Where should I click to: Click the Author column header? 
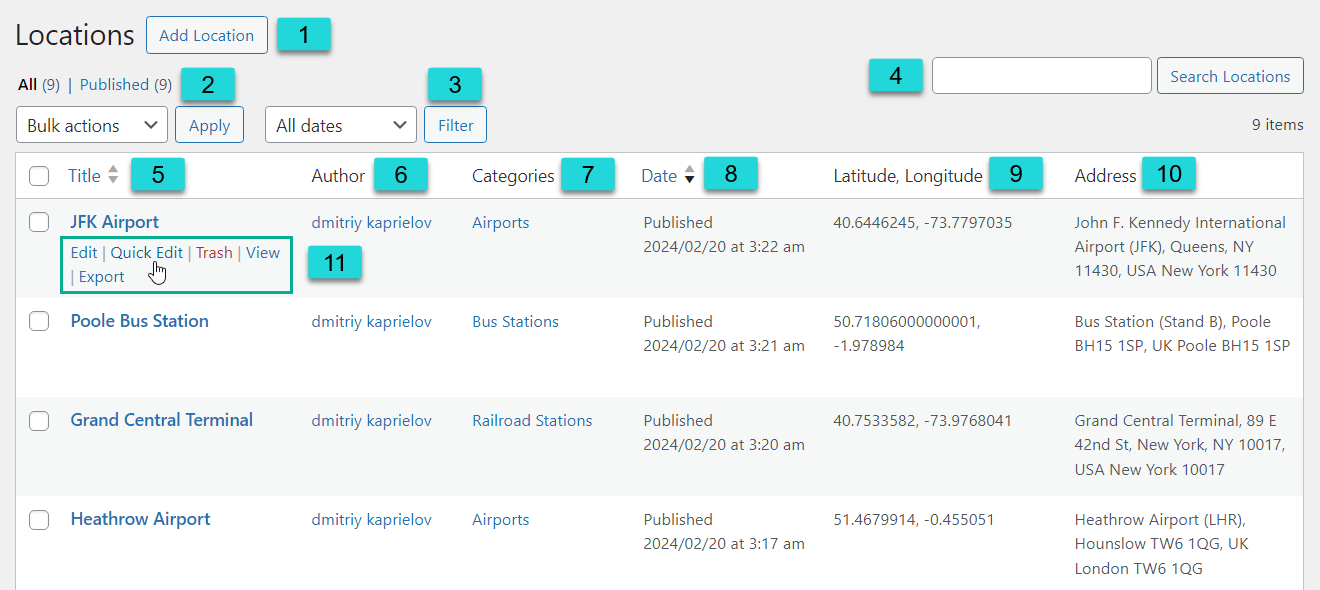(338, 176)
